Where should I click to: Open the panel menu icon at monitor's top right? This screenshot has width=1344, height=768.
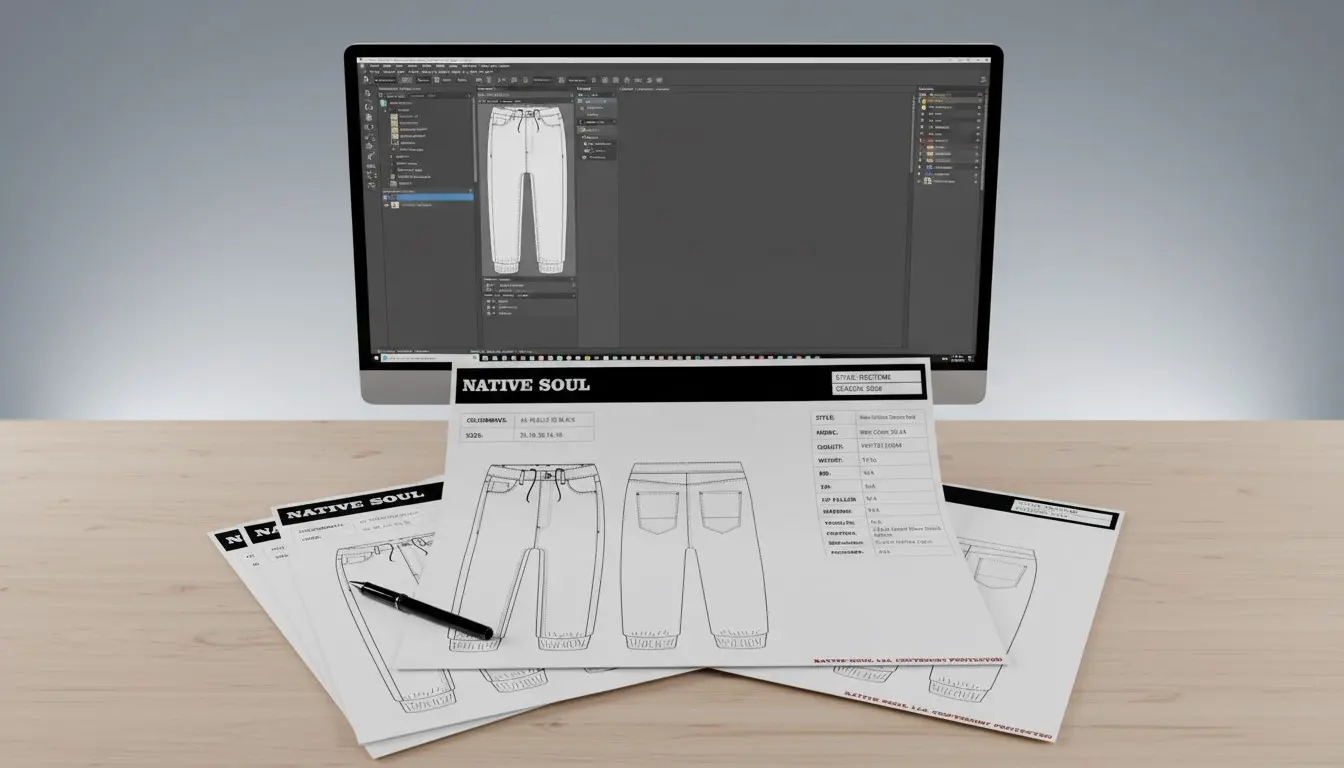tap(983, 79)
